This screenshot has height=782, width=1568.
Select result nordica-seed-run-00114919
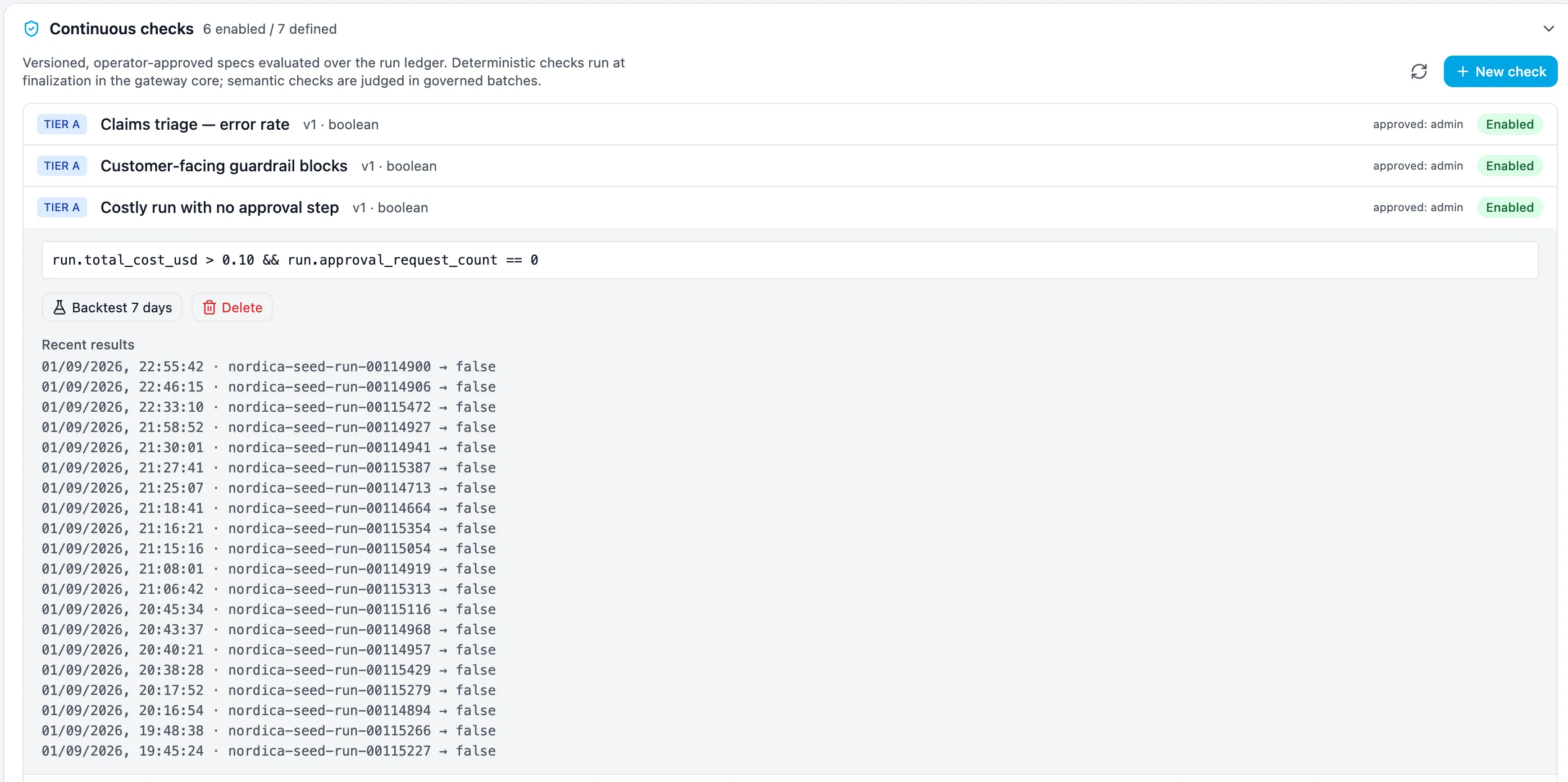(x=268, y=569)
